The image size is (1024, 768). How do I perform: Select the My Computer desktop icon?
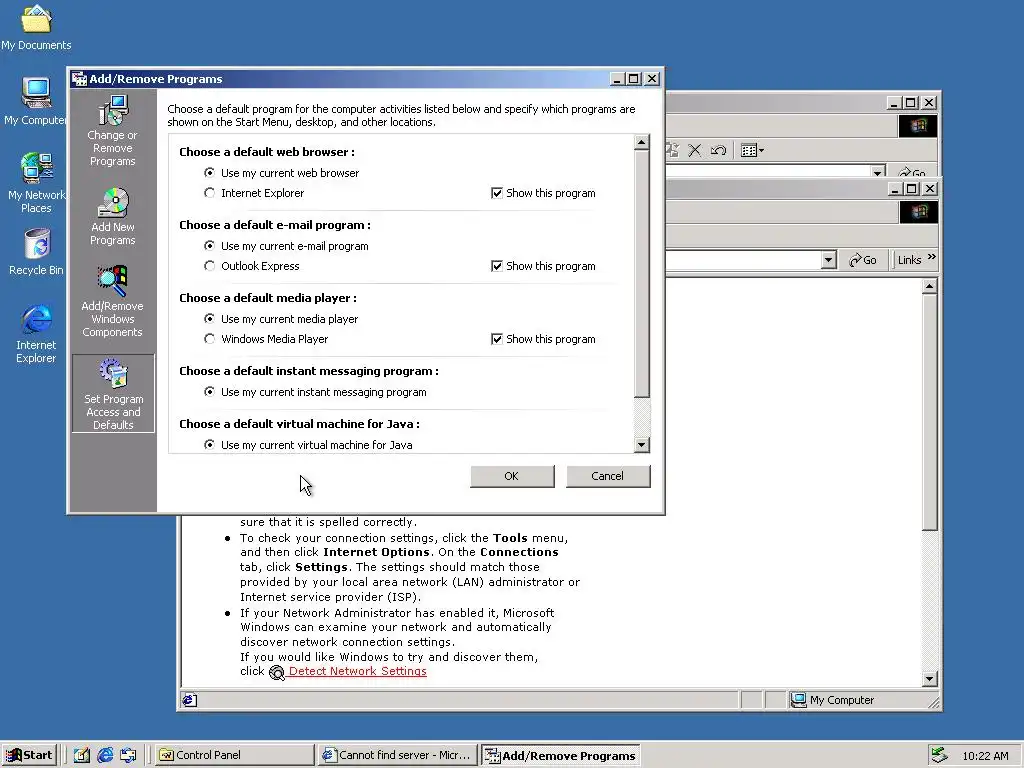click(x=36, y=101)
